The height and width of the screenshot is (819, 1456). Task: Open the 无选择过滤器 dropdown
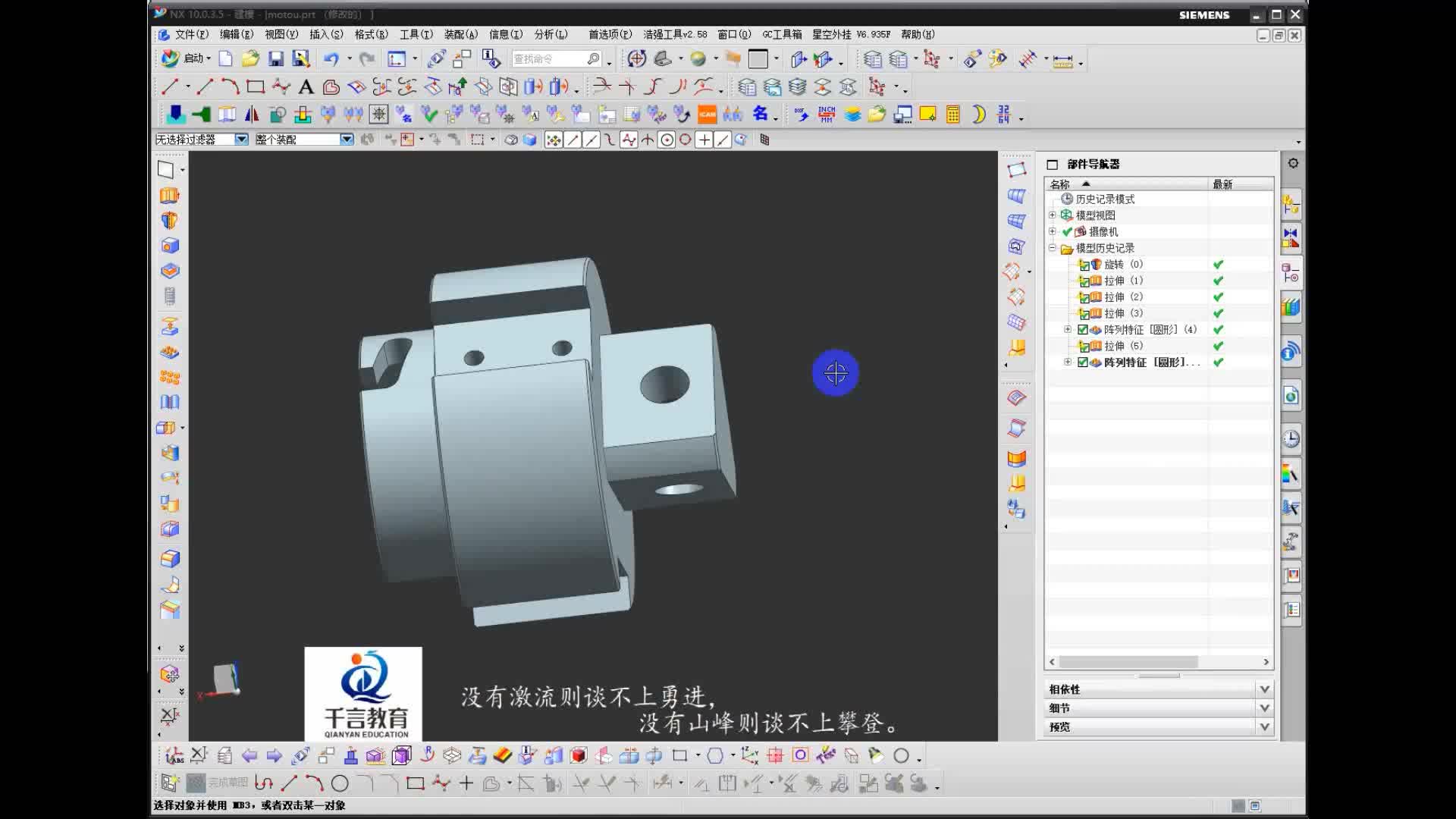click(241, 140)
